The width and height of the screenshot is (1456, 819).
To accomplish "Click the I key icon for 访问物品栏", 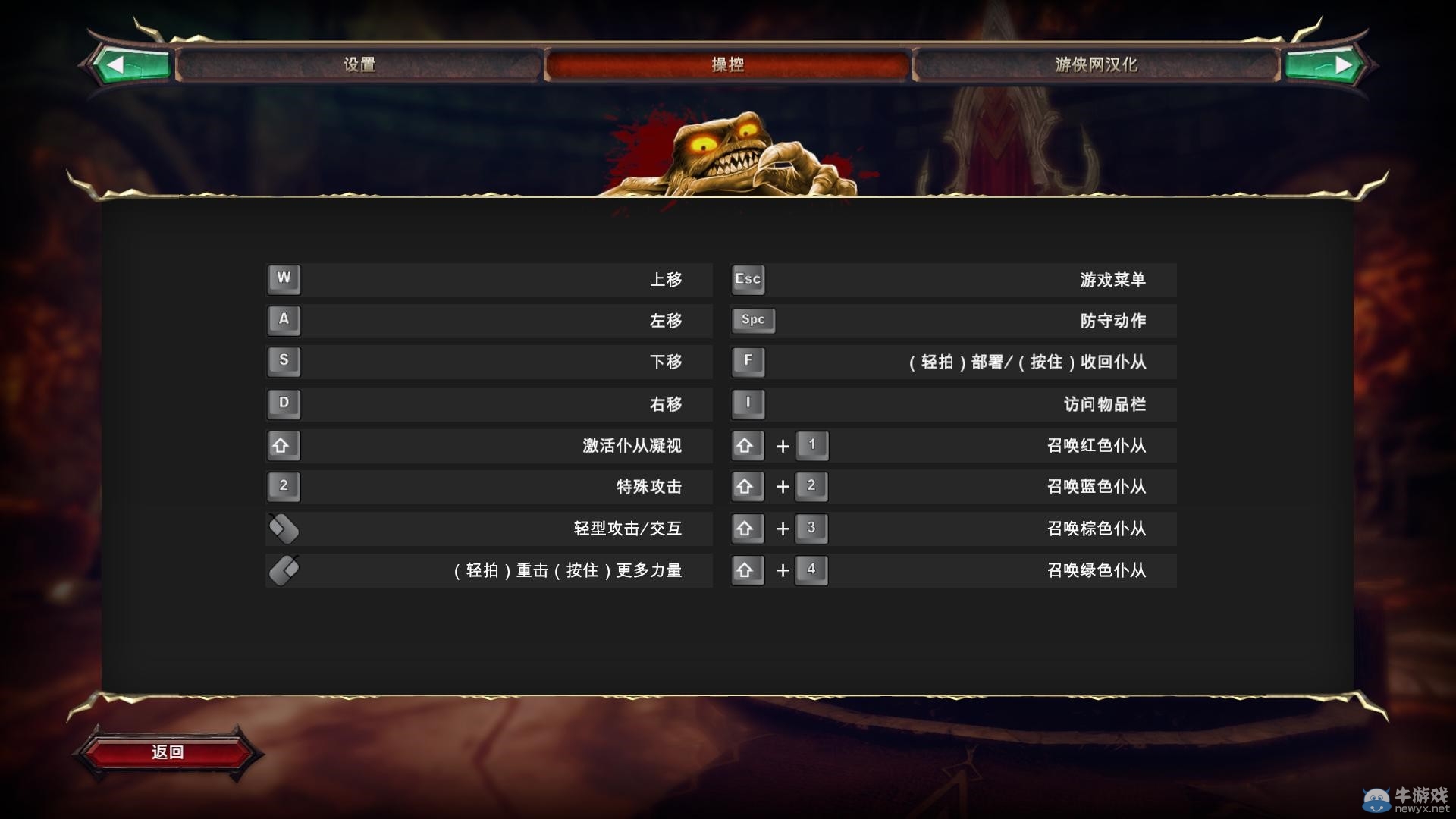I will [x=748, y=404].
